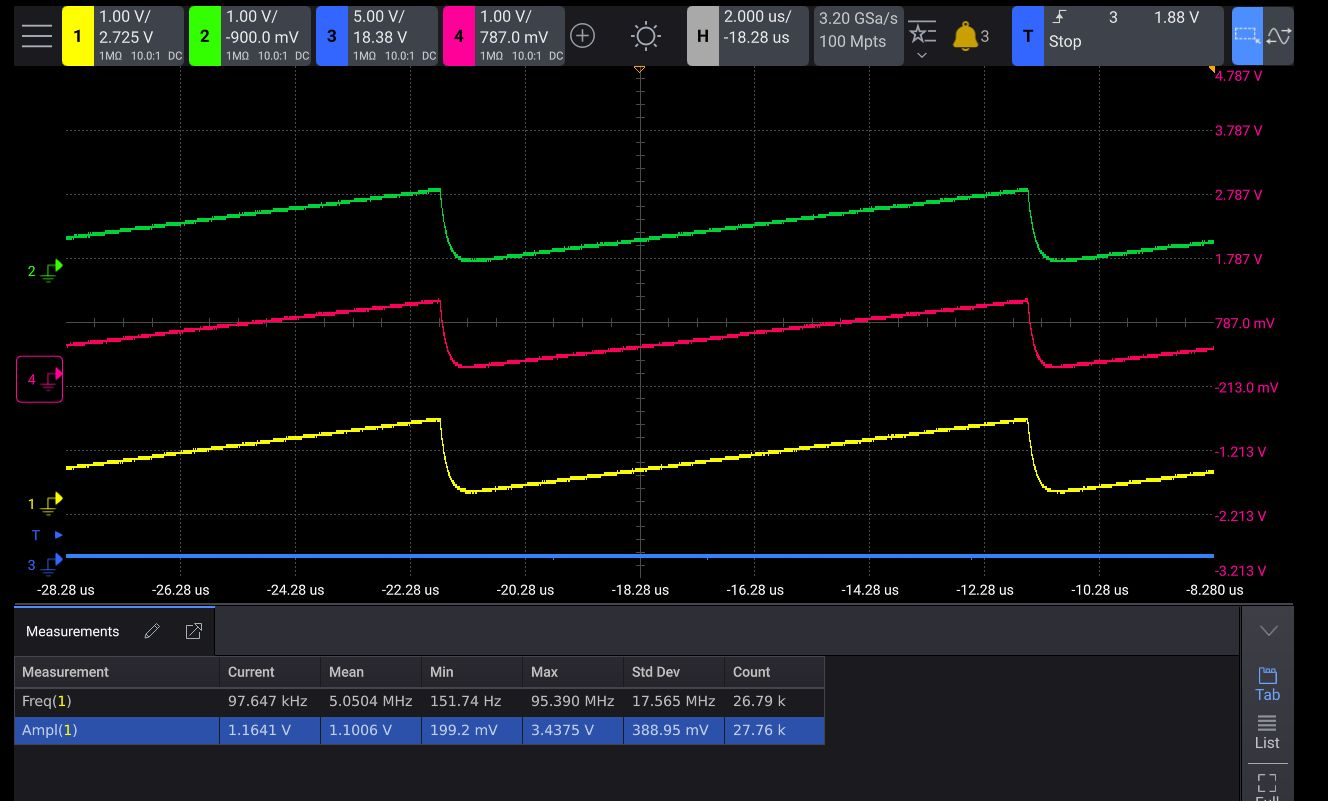
Task: Open the hamburger main menu
Action: [x=36, y=36]
